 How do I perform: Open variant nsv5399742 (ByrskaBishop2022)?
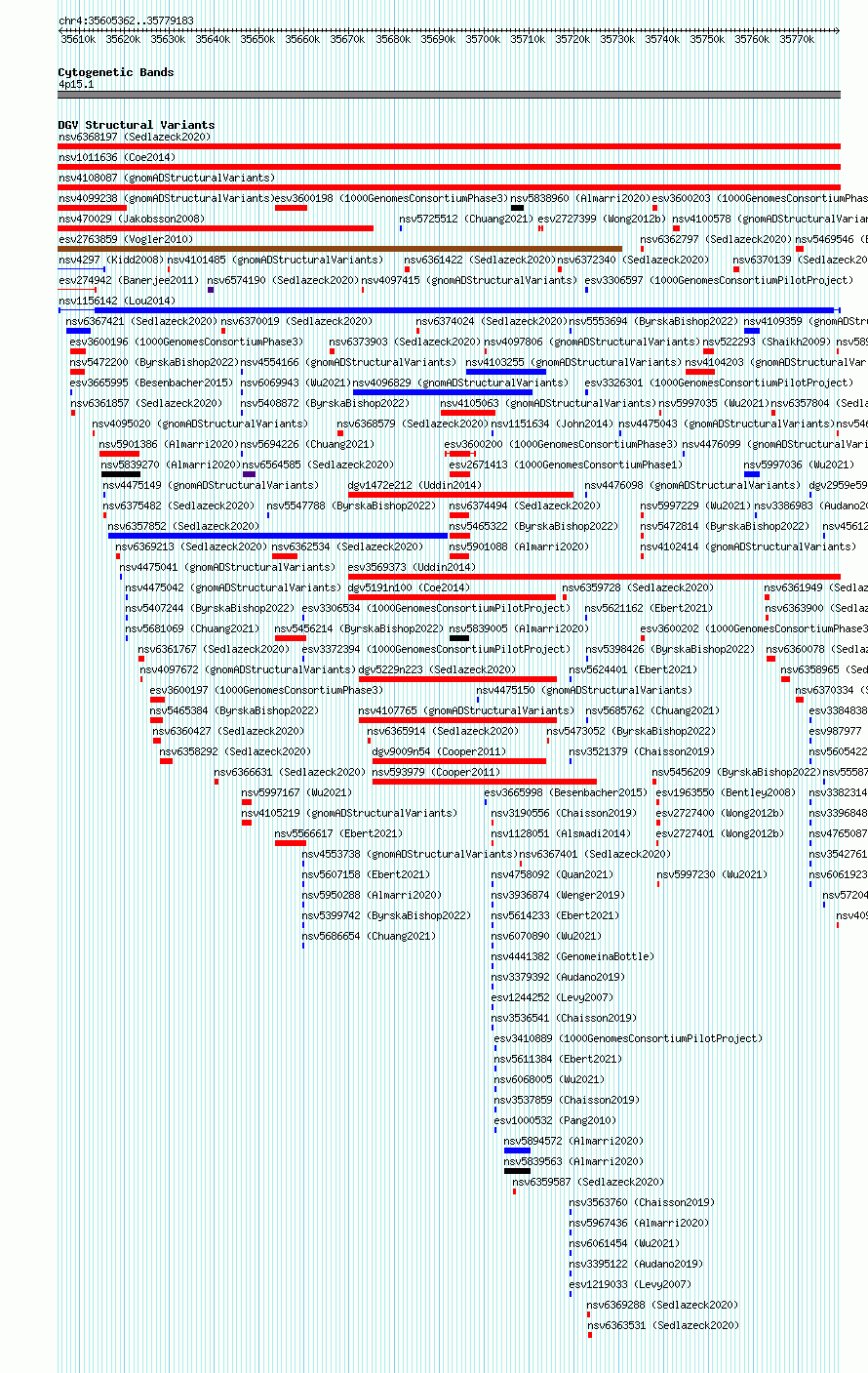click(x=386, y=915)
